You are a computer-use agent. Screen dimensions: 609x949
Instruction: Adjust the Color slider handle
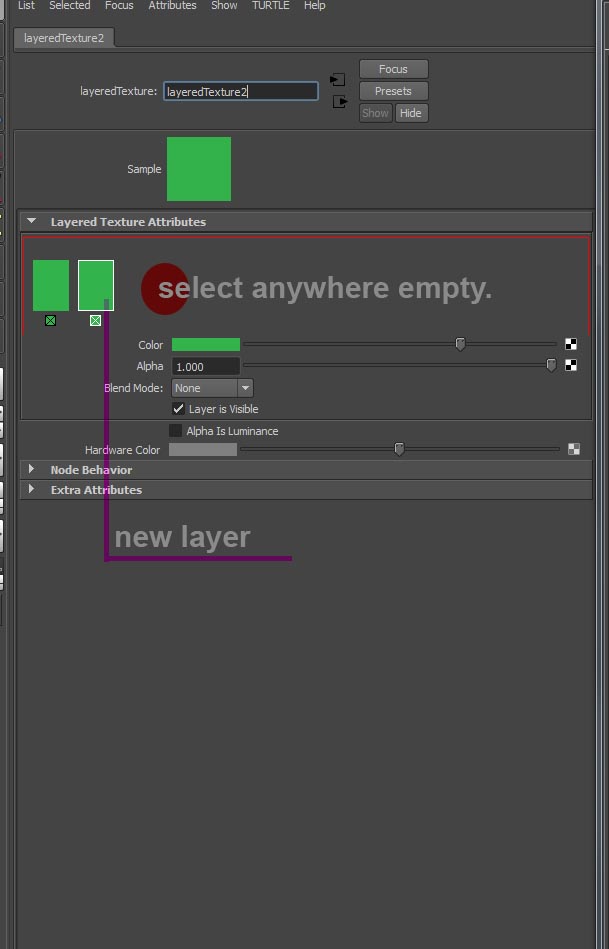(x=460, y=344)
